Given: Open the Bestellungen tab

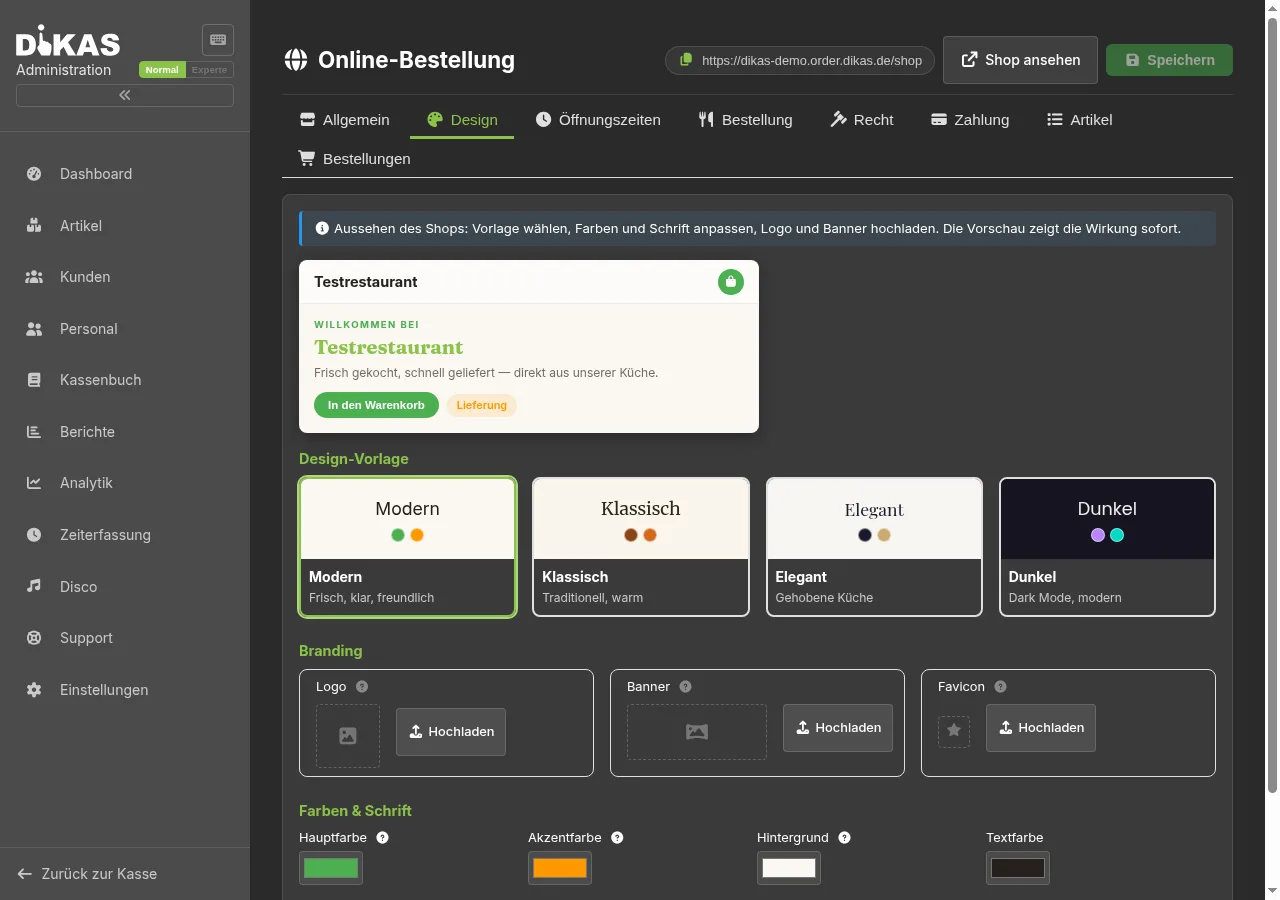Looking at the screenshot, I should coord(355,159).
